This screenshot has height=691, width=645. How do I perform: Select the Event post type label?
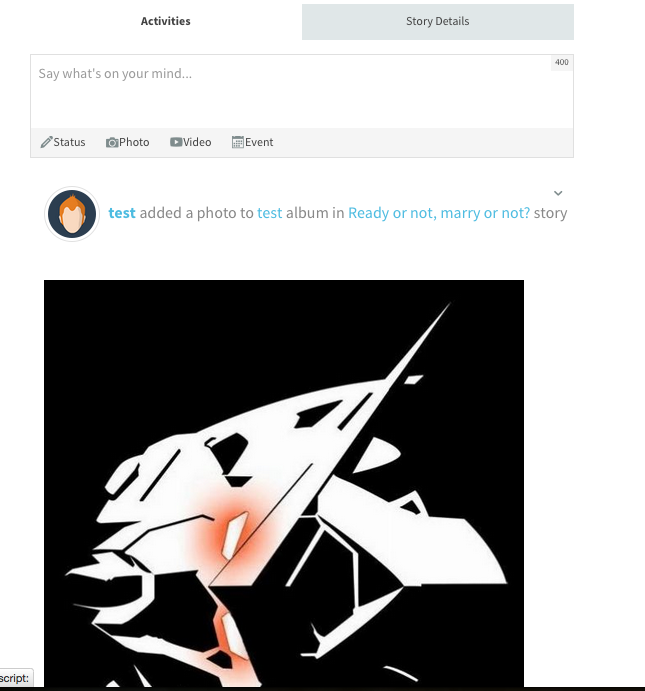click(x=259, y=142)
